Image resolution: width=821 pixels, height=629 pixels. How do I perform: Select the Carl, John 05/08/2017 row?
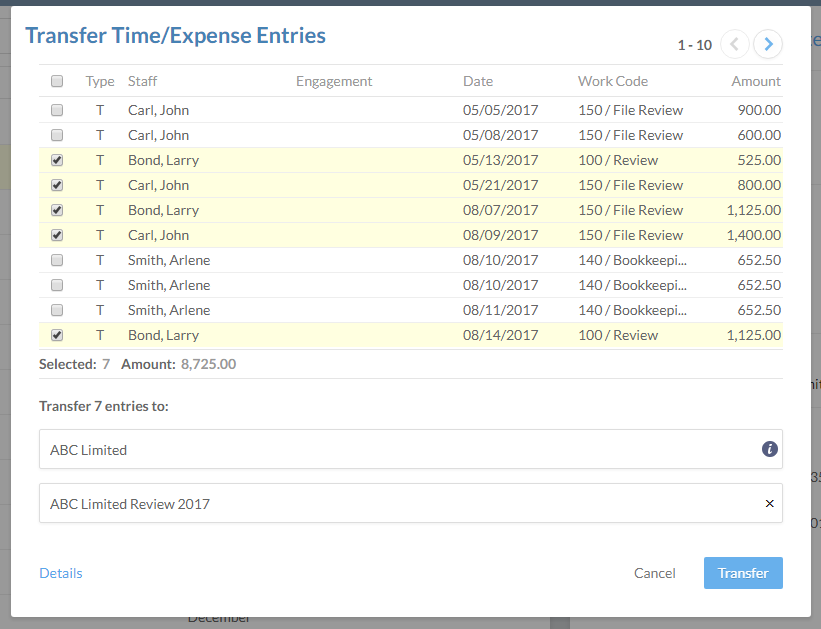[300, 135]
